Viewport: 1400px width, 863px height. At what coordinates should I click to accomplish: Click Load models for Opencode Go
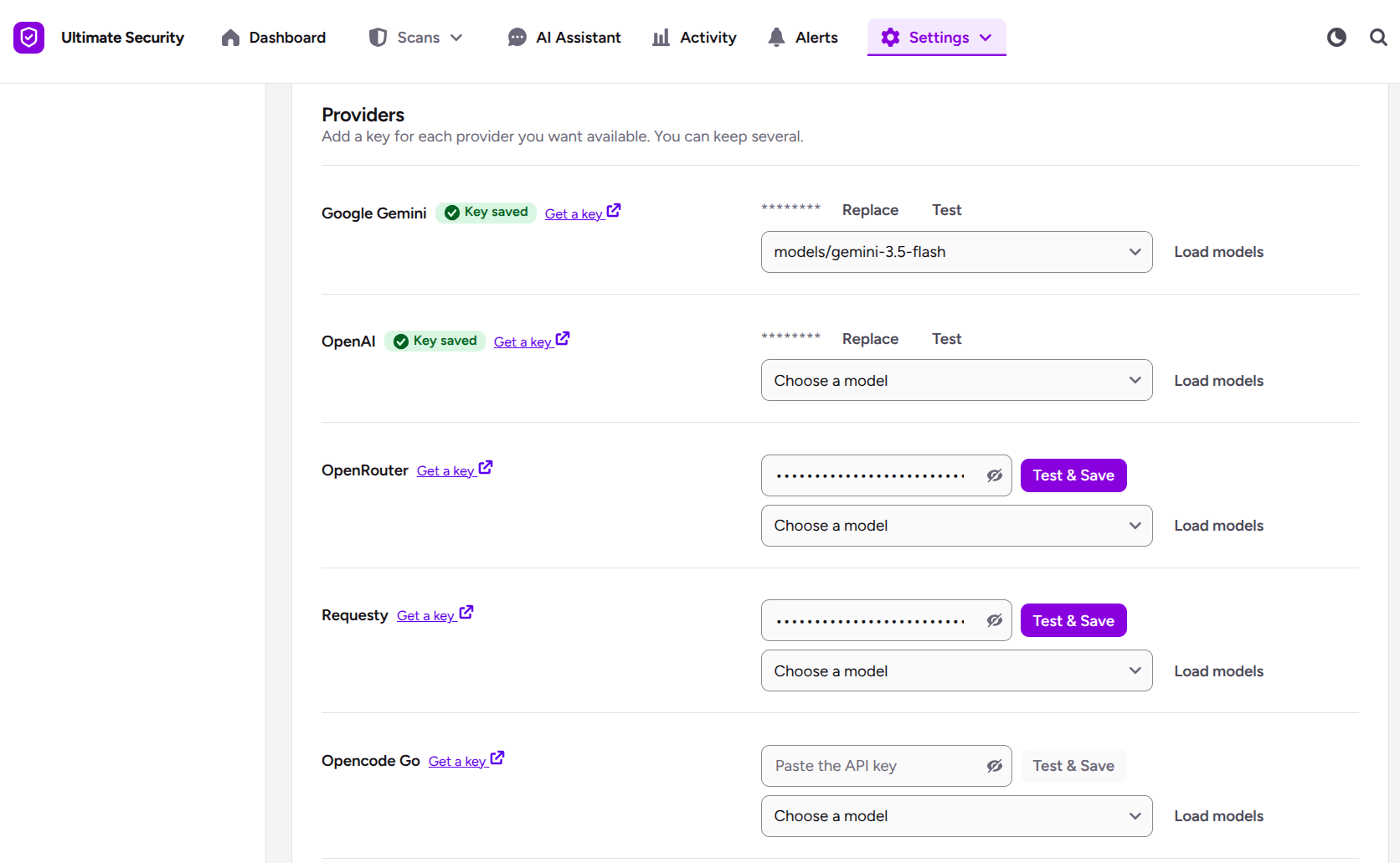(x=1218, y=816)
